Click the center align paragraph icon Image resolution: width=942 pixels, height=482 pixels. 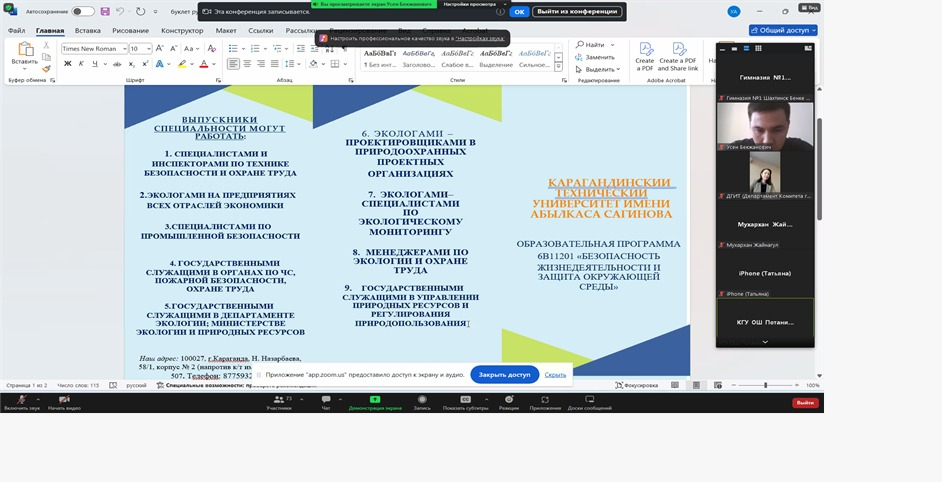247,63
